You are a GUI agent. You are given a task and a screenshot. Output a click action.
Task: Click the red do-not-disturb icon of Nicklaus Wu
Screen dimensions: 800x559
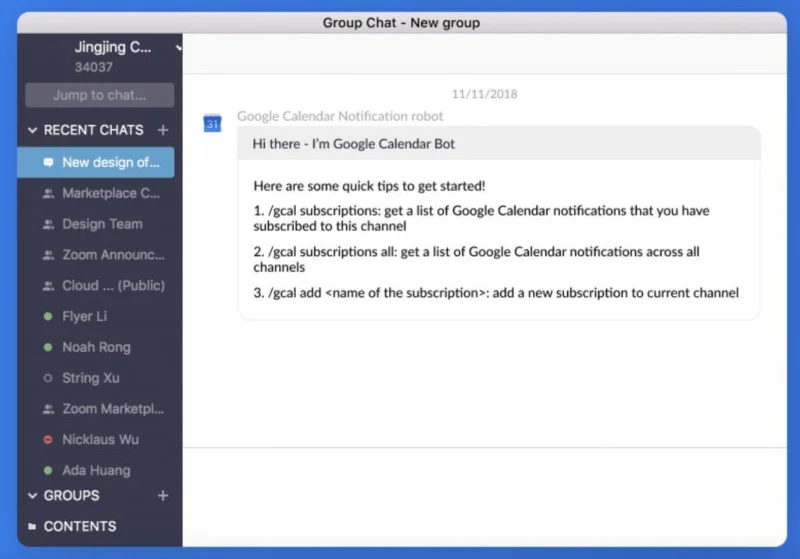click(x=48, y=440)
